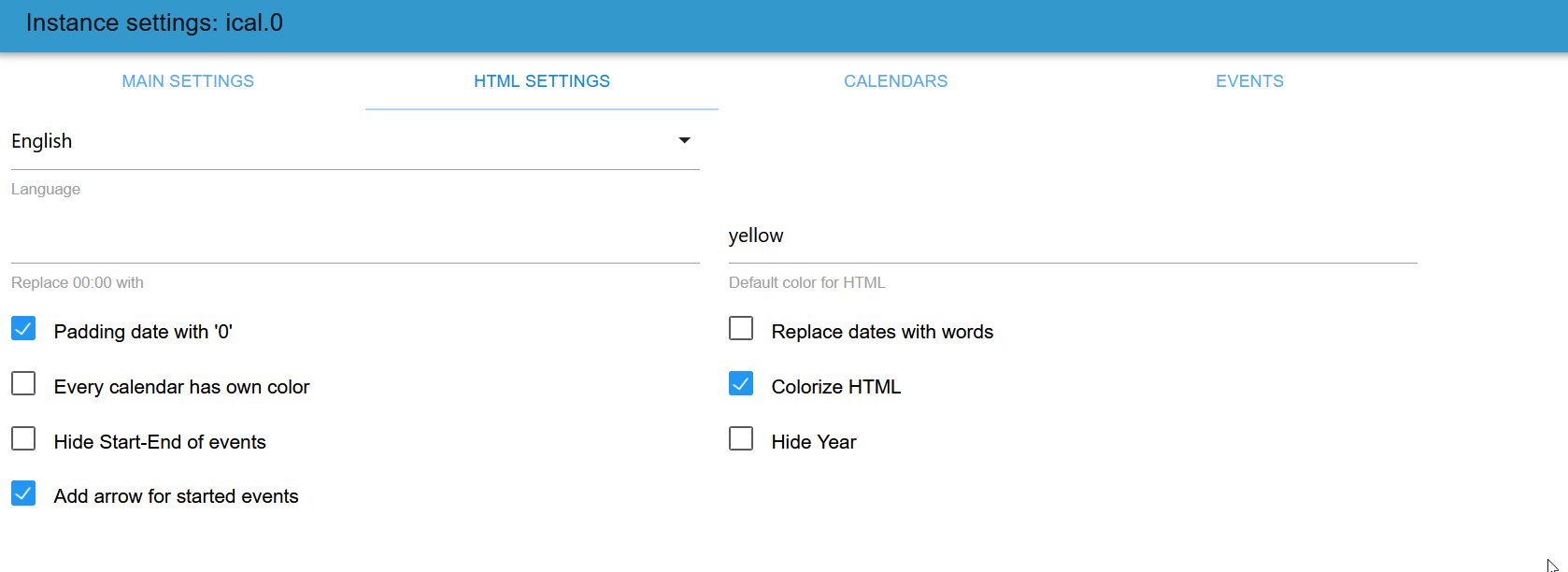Screen dimensions: 1568x572
Task: Click the Default color for HTML field
Action: tap(1073, 236)
